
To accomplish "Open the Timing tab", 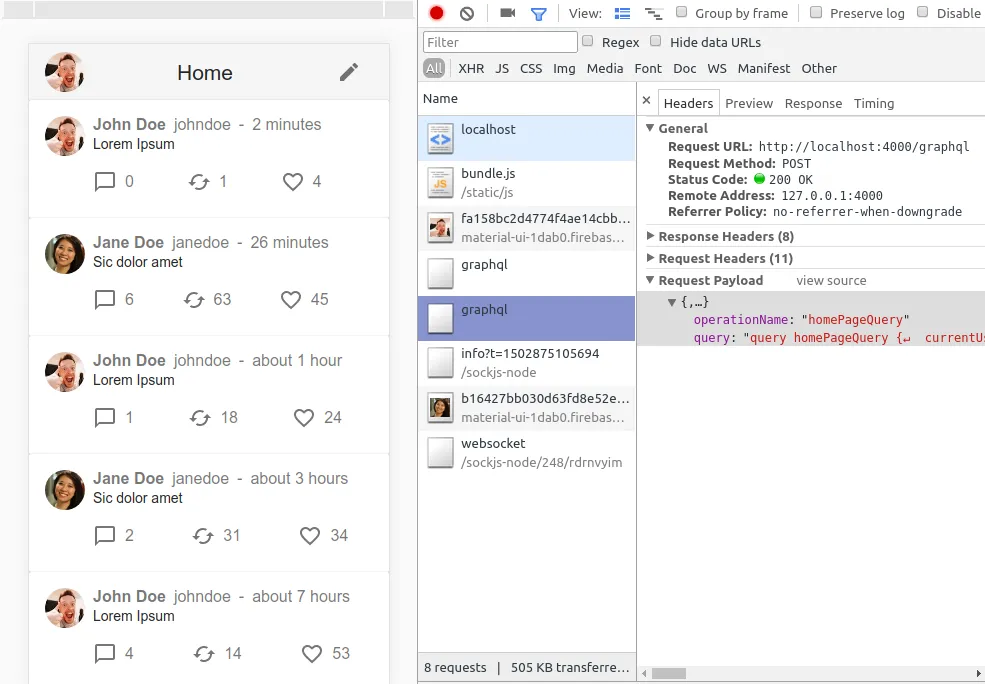I will coord(874,103).
